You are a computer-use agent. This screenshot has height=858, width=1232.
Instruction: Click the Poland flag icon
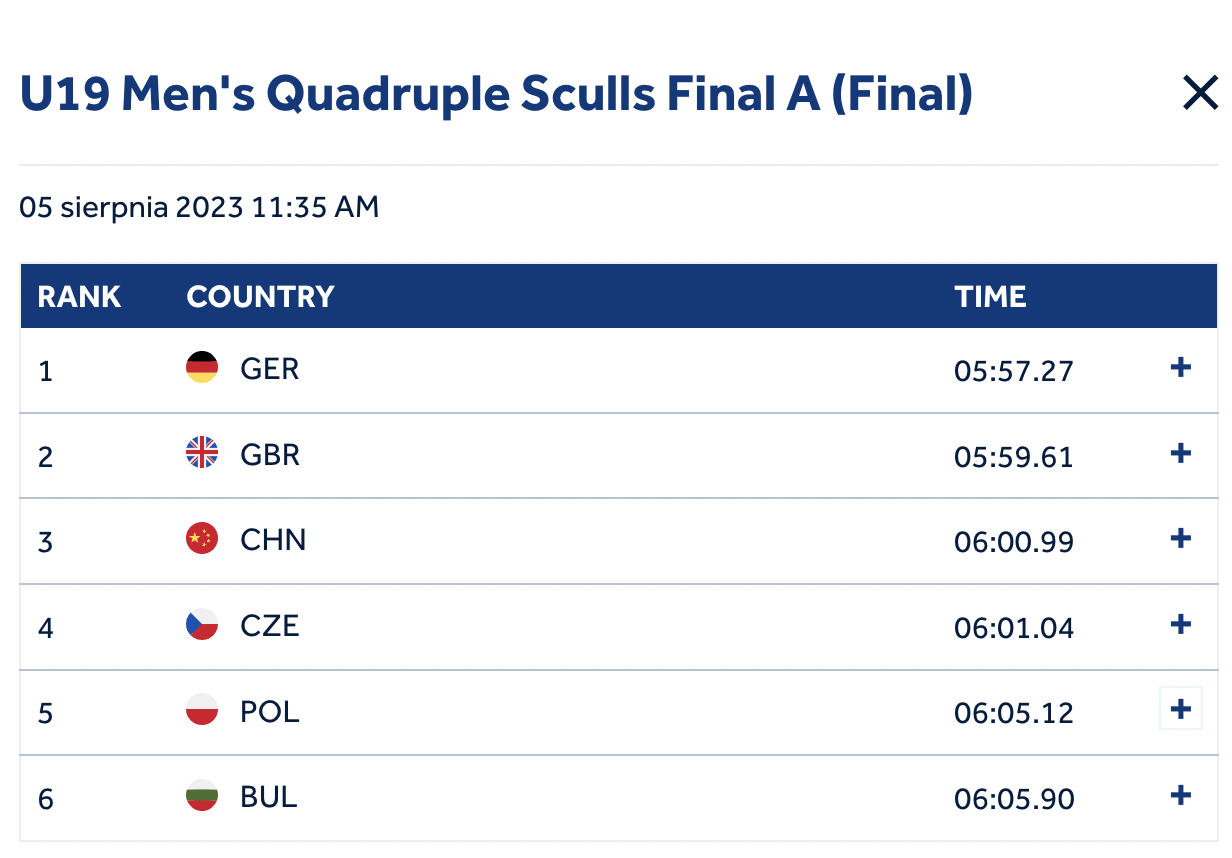(x=202, y=710)
